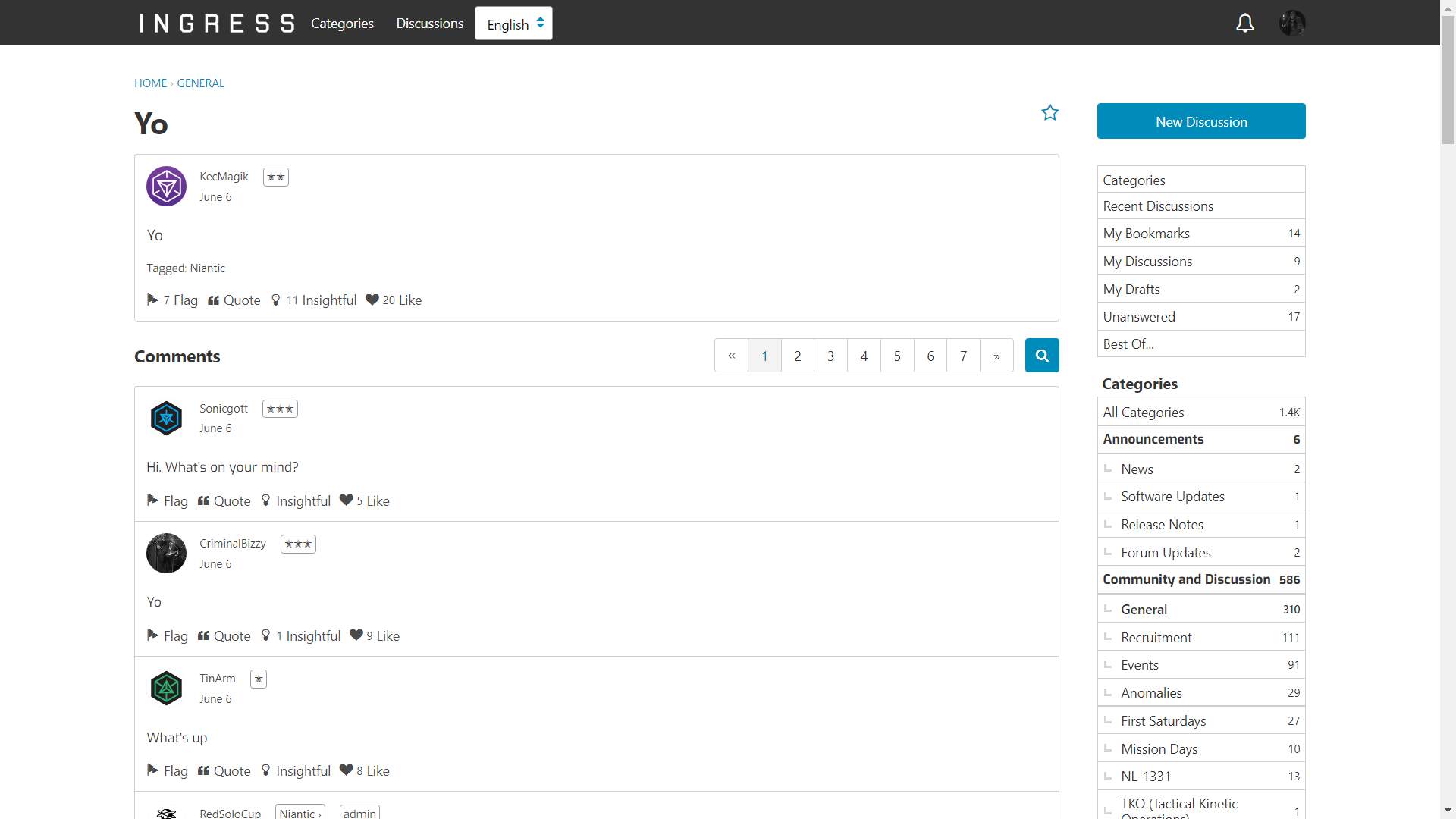This screenshot has height=819, width=1456.
Task: Open the Categories menu in header
Action: (342, 24)
